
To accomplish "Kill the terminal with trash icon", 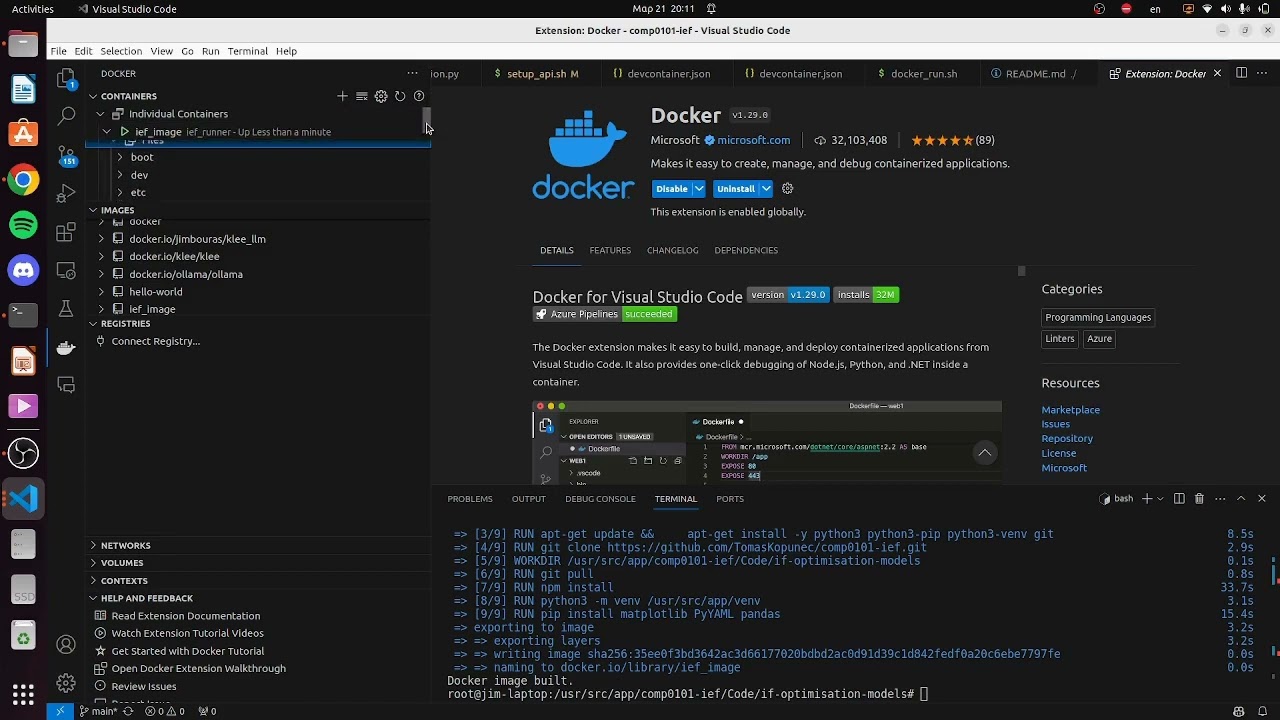I will pos(1199,498).
